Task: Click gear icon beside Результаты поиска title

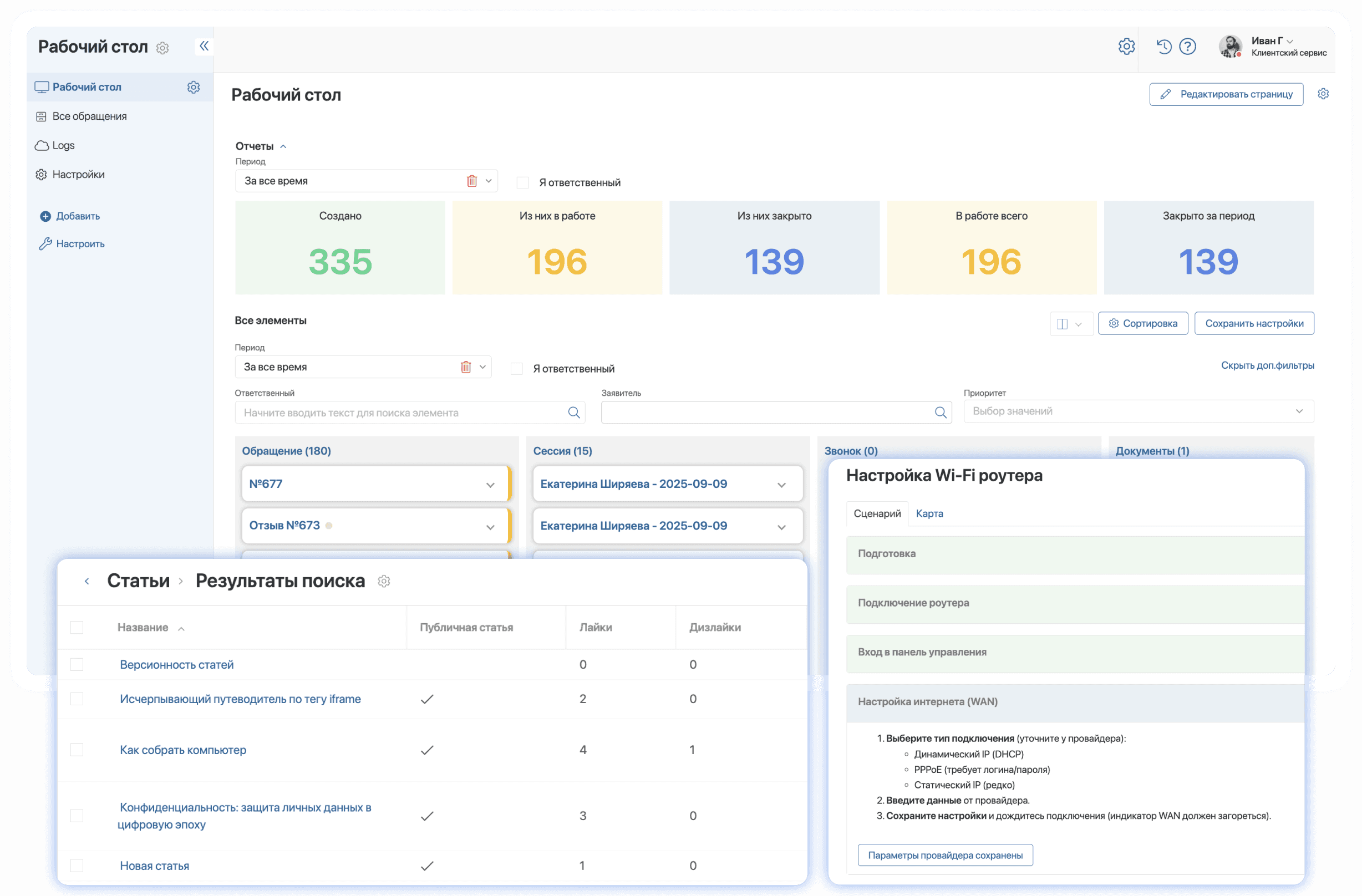Action: [384, 581]
